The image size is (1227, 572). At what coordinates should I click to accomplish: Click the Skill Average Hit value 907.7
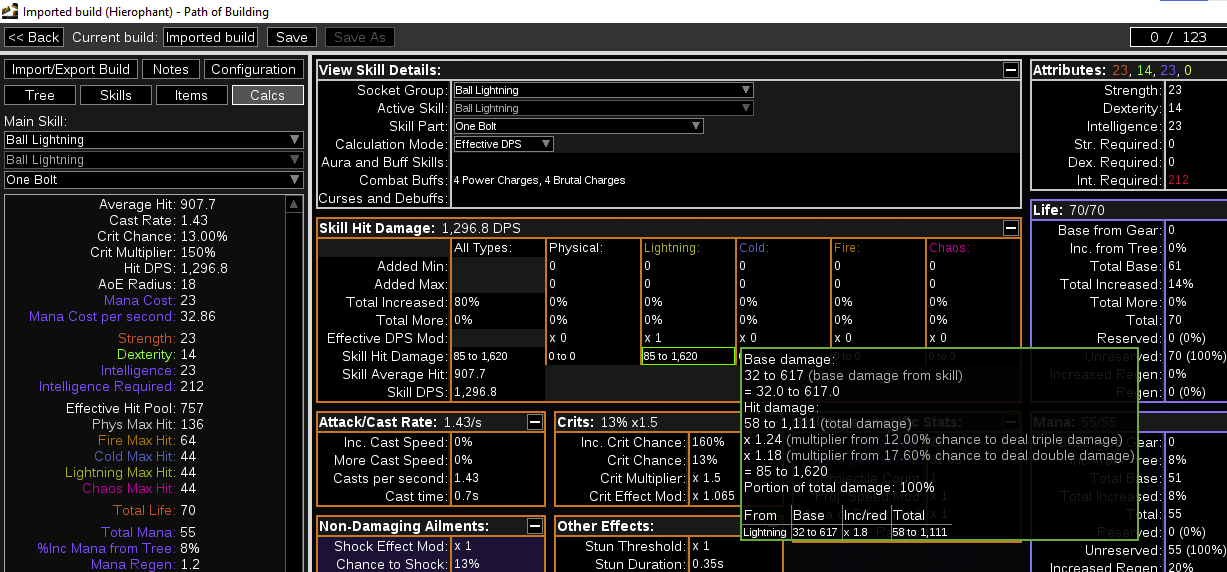[x=468, y=374]
